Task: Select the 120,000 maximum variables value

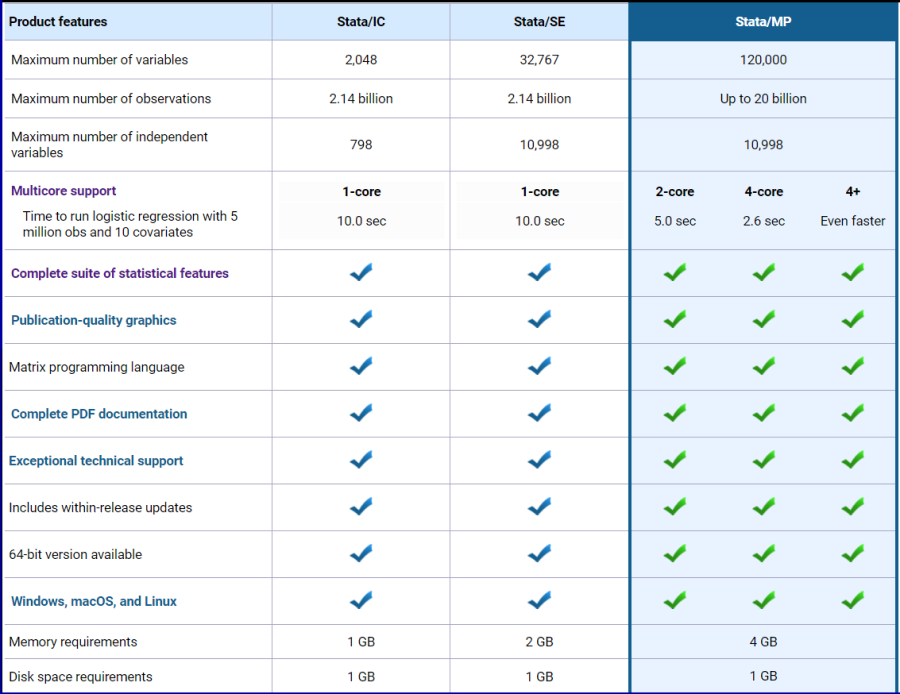Action: click(x=763, y=60)
